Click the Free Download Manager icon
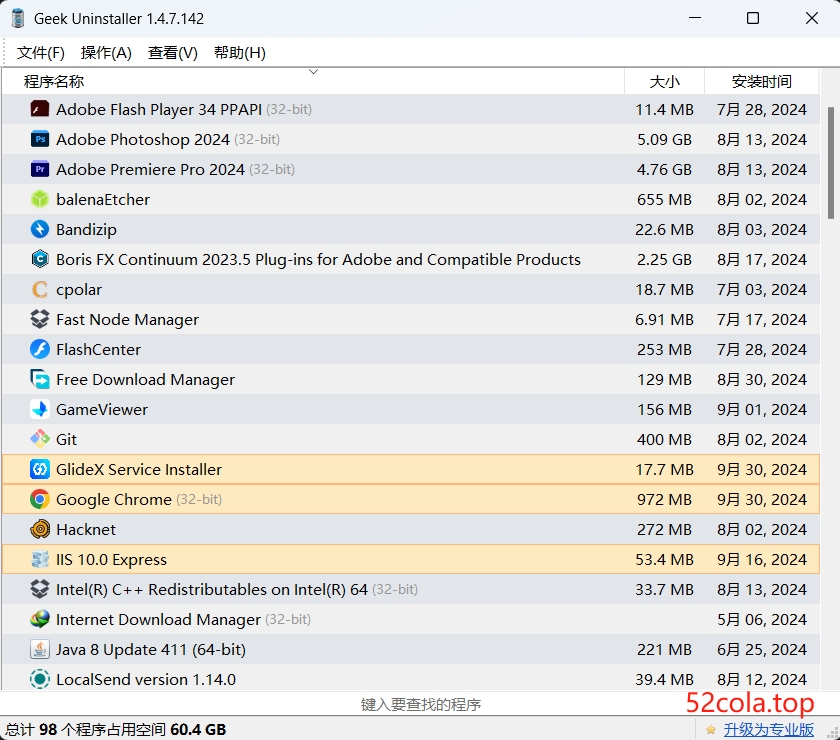The width and height of the screenshot is (840, 740). (40, 379)
